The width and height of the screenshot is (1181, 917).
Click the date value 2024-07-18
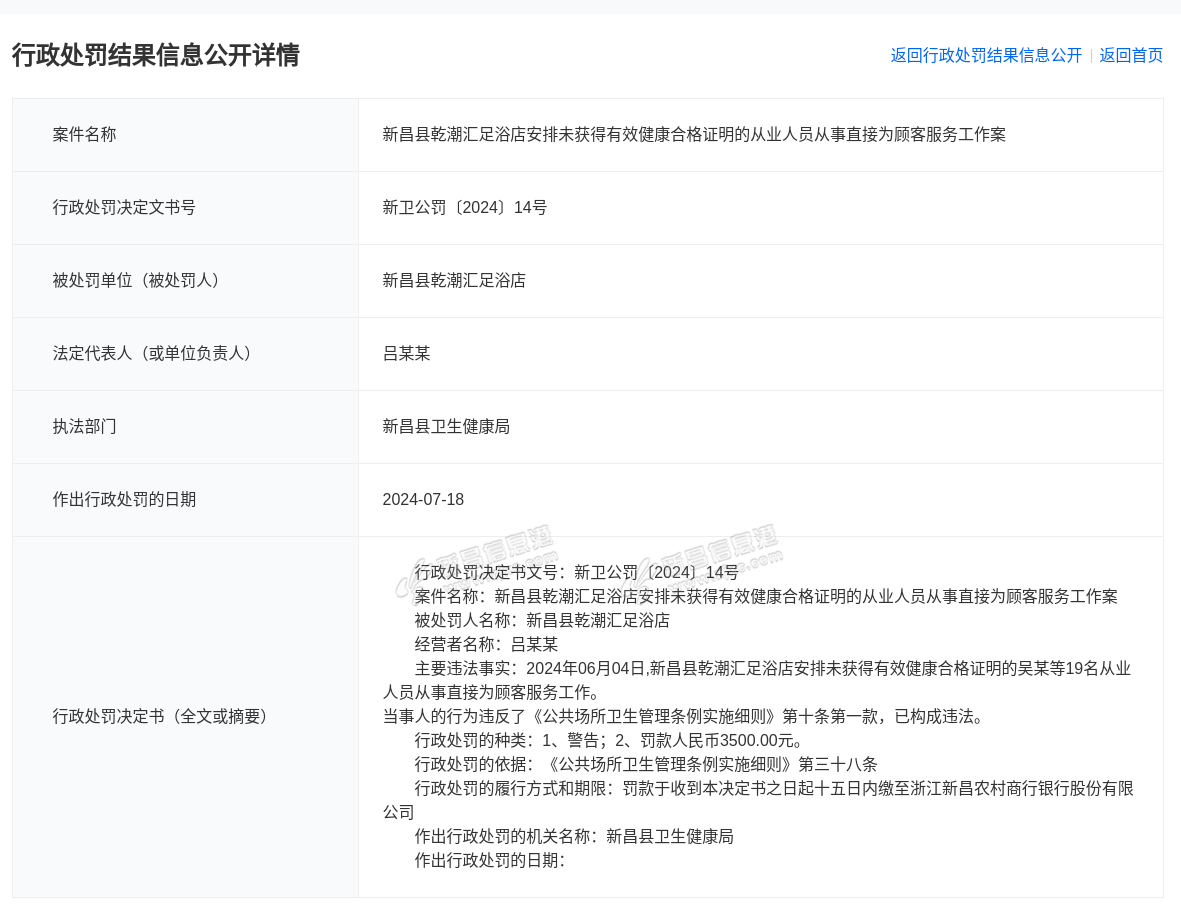423,499
